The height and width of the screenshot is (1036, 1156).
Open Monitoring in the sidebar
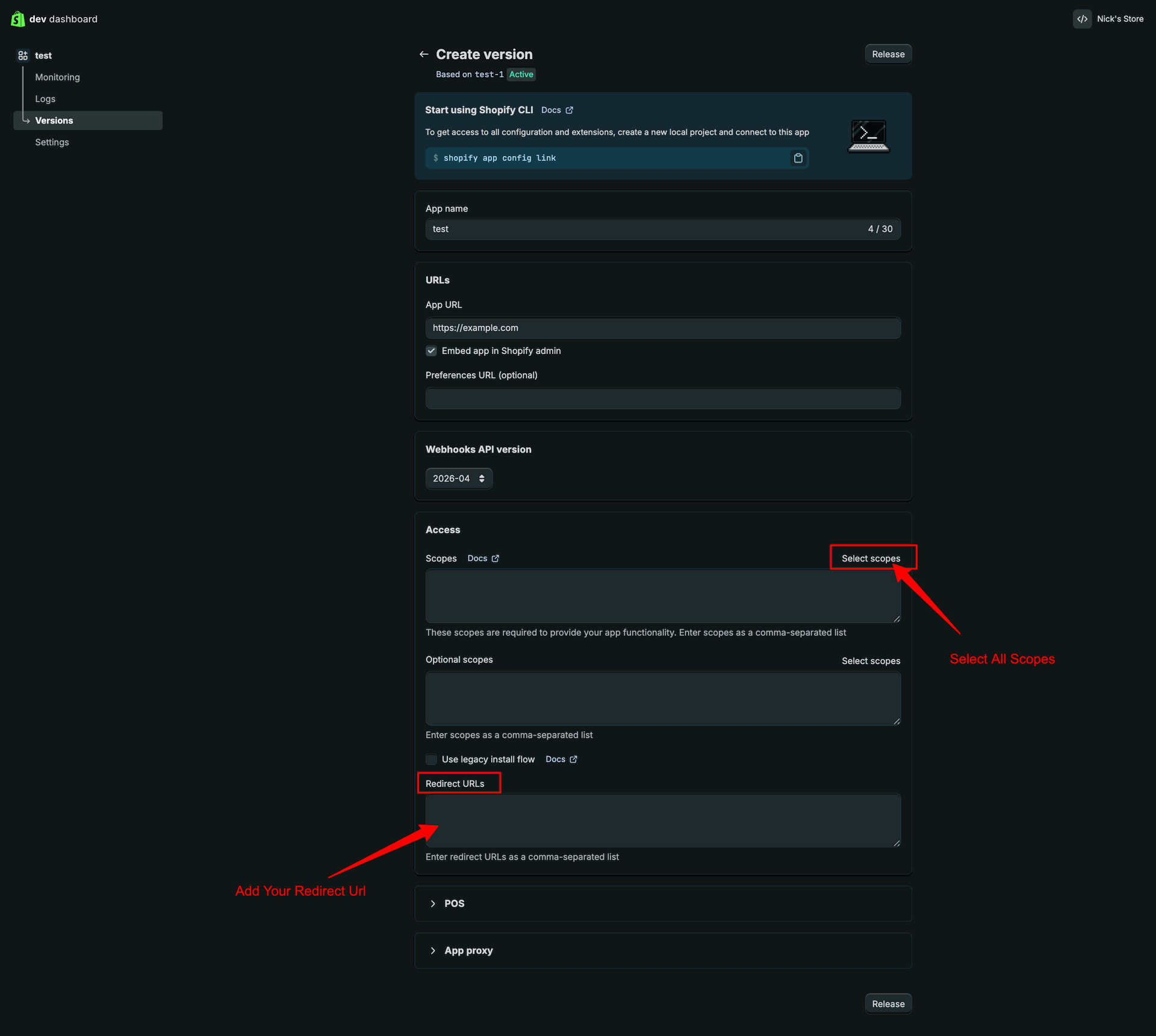(x=57, y=77)
